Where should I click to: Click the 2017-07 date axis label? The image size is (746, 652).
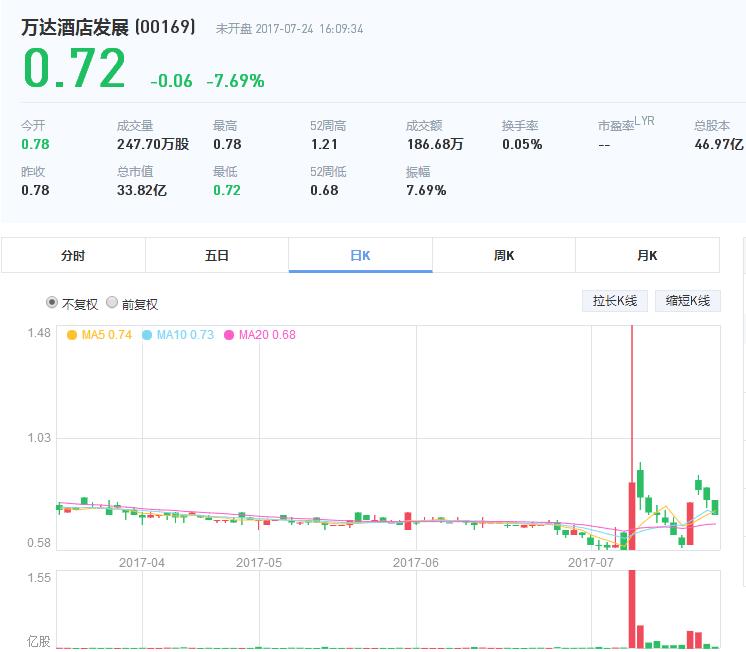(x=590, y=562)
